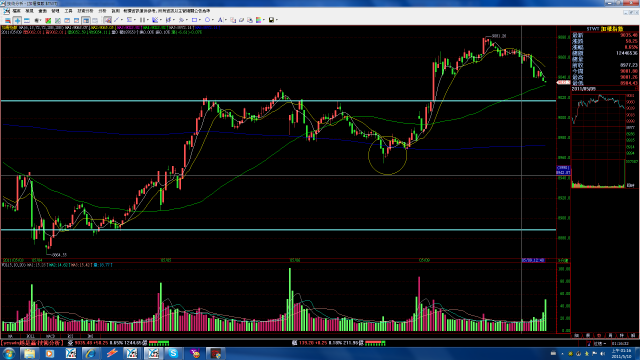The image size is (640, 360).
Task: Select the parallel vertical lines tool
Action: (142, 20)
